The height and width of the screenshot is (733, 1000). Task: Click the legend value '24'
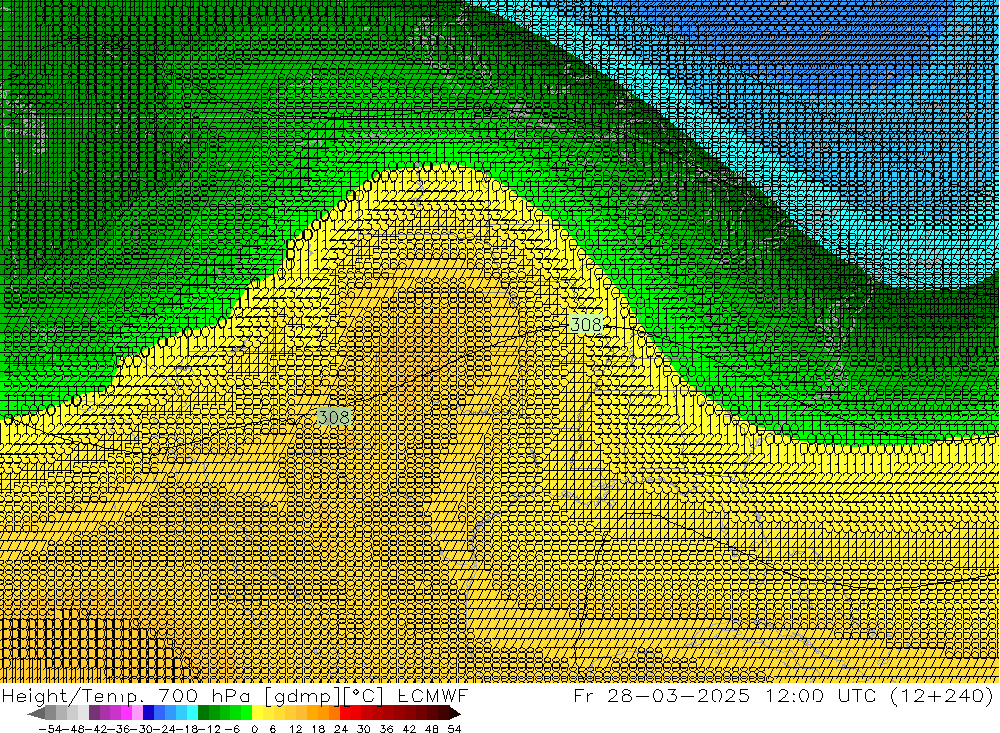pyautogui.click(x=341, y=729)
